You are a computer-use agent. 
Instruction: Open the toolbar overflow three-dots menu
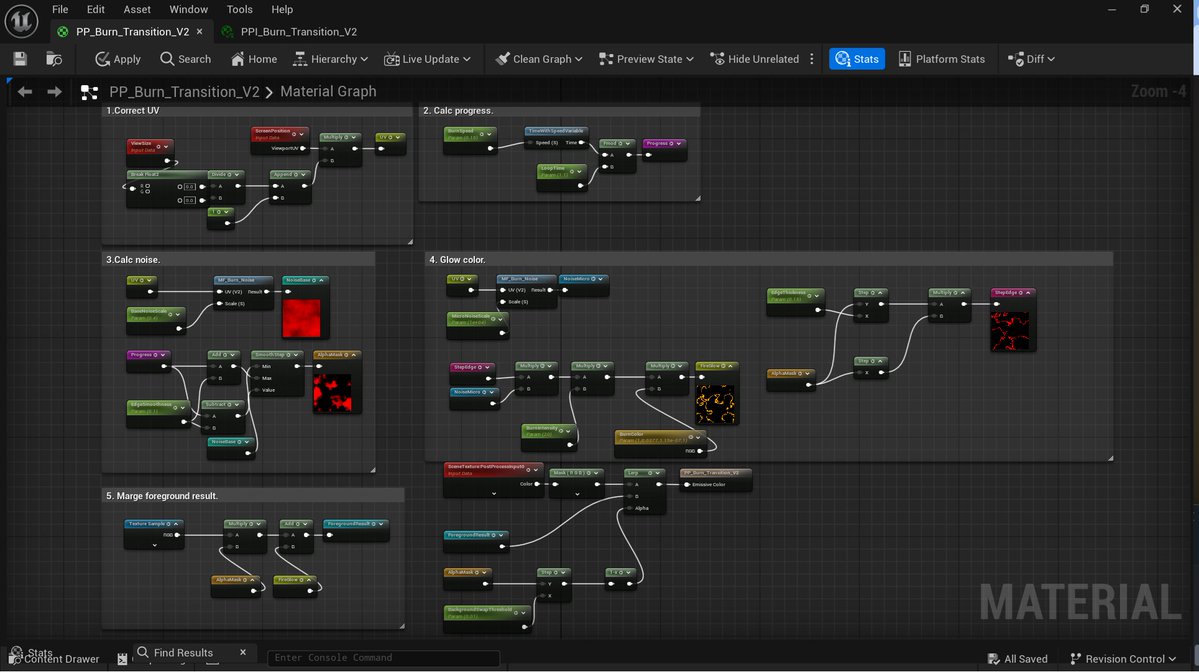point(812,59)
